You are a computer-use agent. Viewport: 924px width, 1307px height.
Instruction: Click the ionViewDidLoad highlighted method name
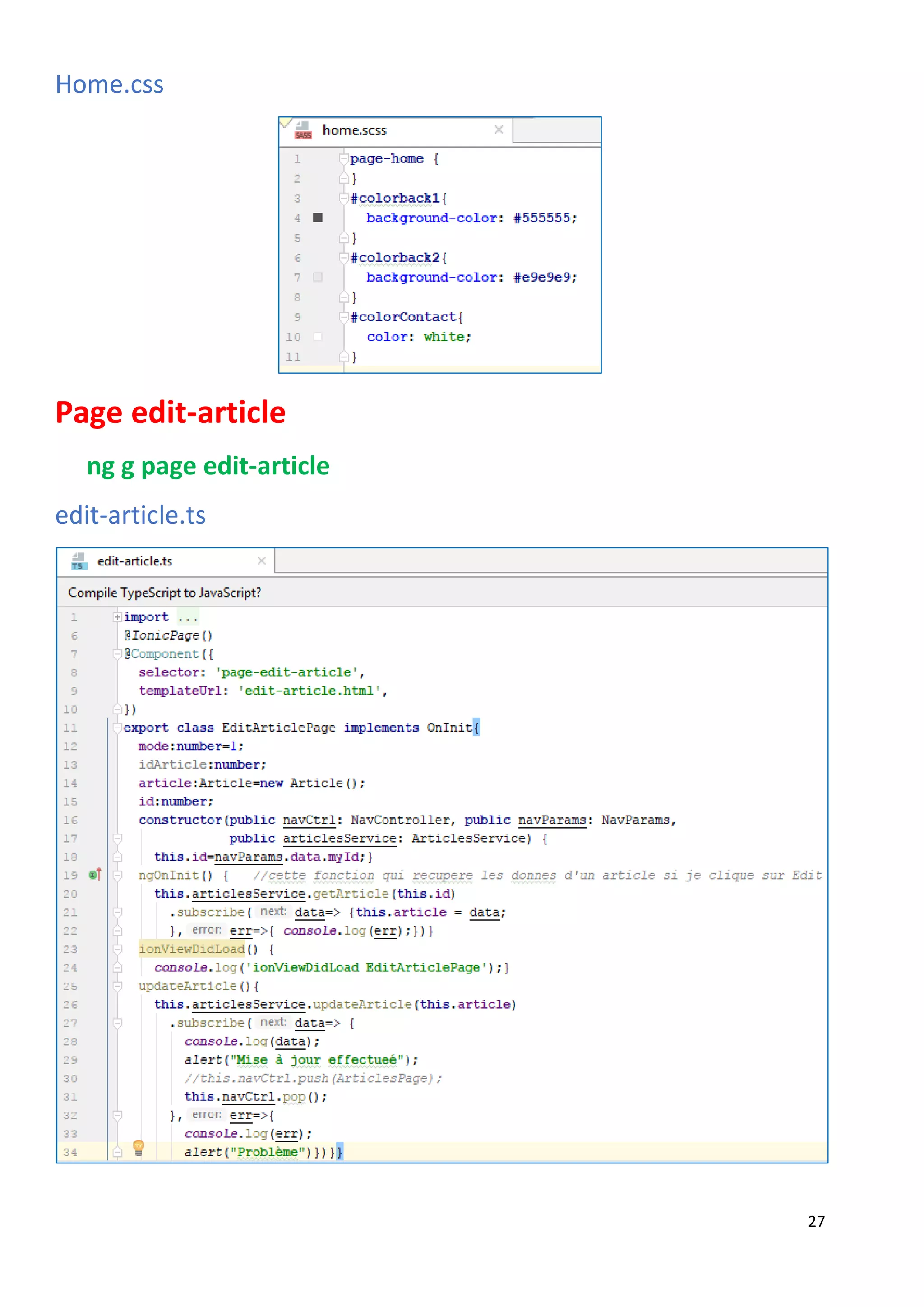pos(192,949)
